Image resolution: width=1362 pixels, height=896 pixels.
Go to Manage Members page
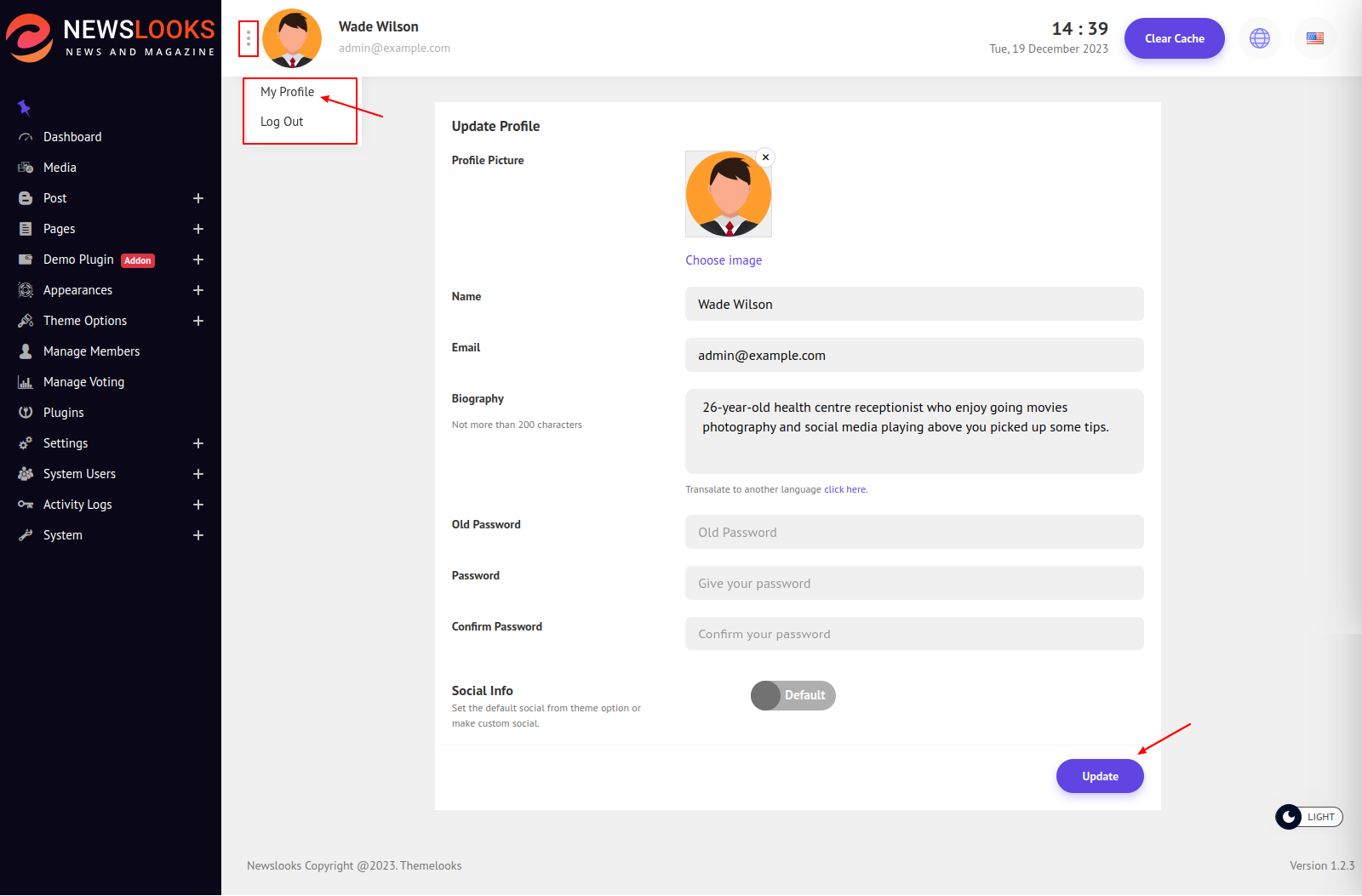pos(91,351)
